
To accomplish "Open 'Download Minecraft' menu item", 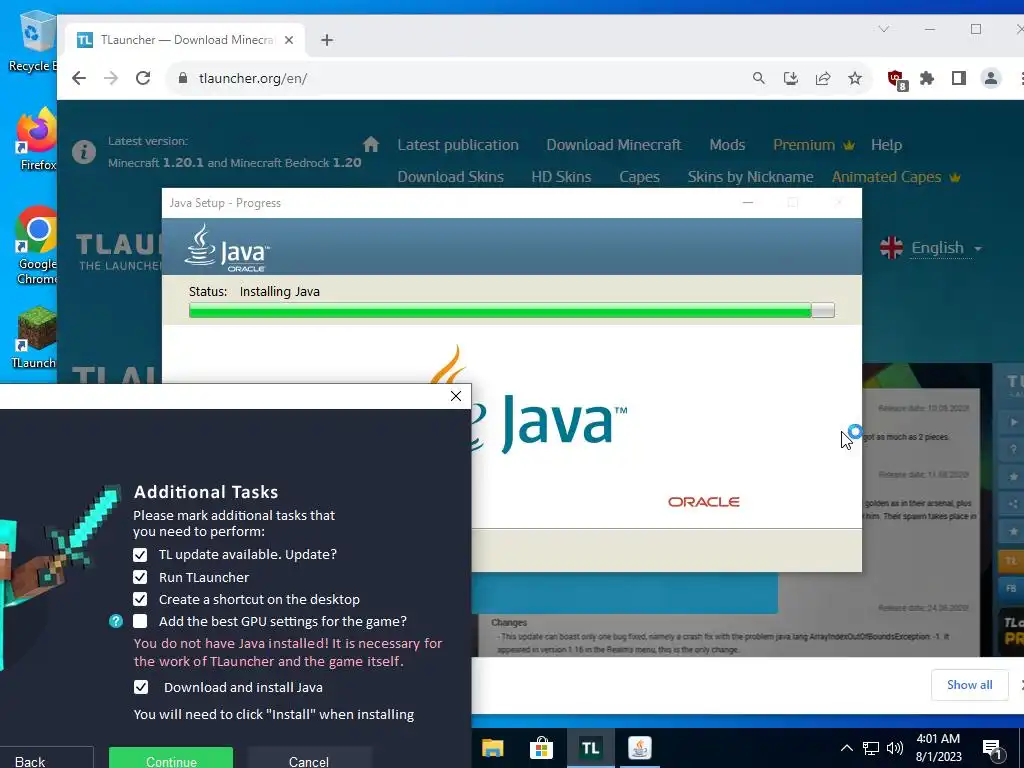I will [x=613, y=145].
